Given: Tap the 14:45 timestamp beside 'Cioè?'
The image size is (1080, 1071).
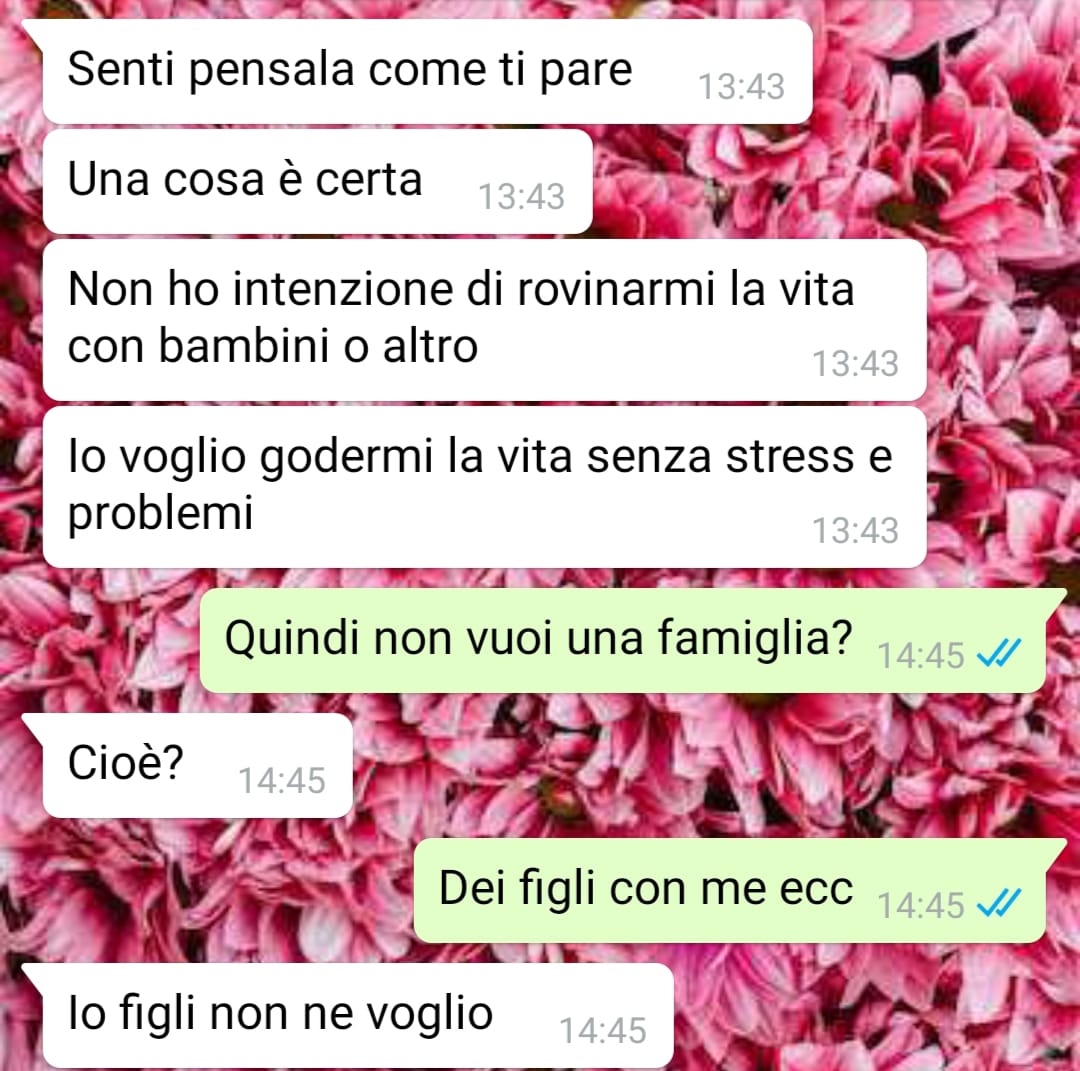Looking at the screenshot, I should [x=282, y=781].
